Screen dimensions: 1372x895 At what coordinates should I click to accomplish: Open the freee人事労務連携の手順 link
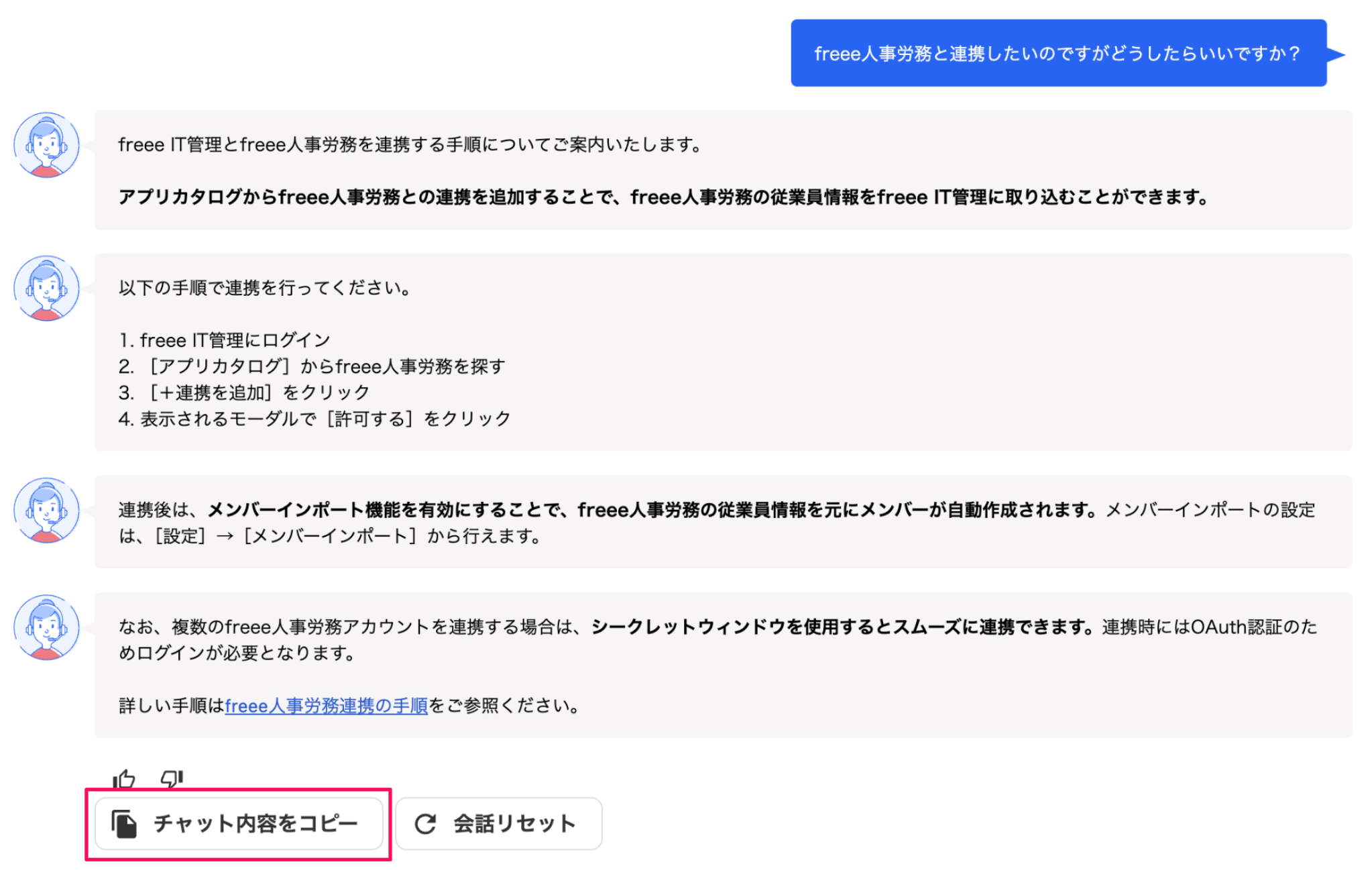(326, 706)
